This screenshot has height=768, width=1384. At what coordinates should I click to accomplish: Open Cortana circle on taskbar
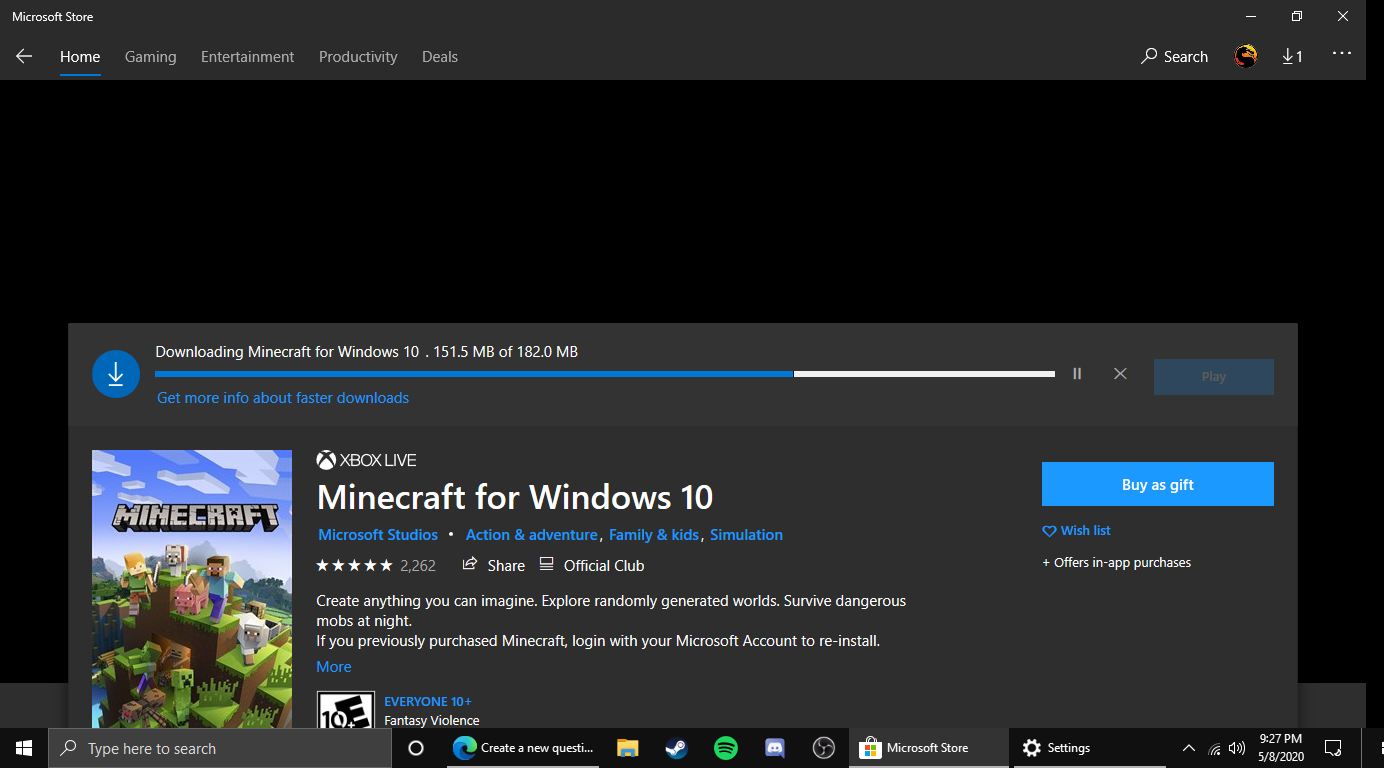pos(416,748)
